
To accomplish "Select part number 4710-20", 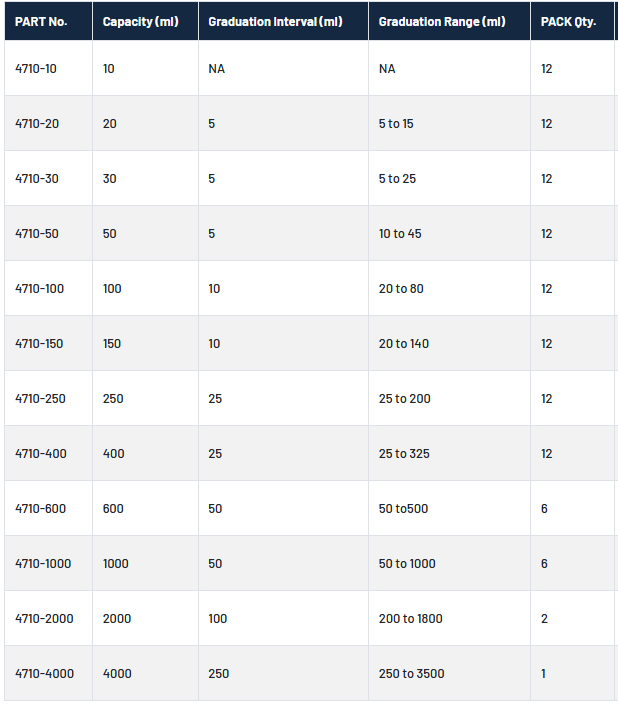I will (x=37, y=124).
